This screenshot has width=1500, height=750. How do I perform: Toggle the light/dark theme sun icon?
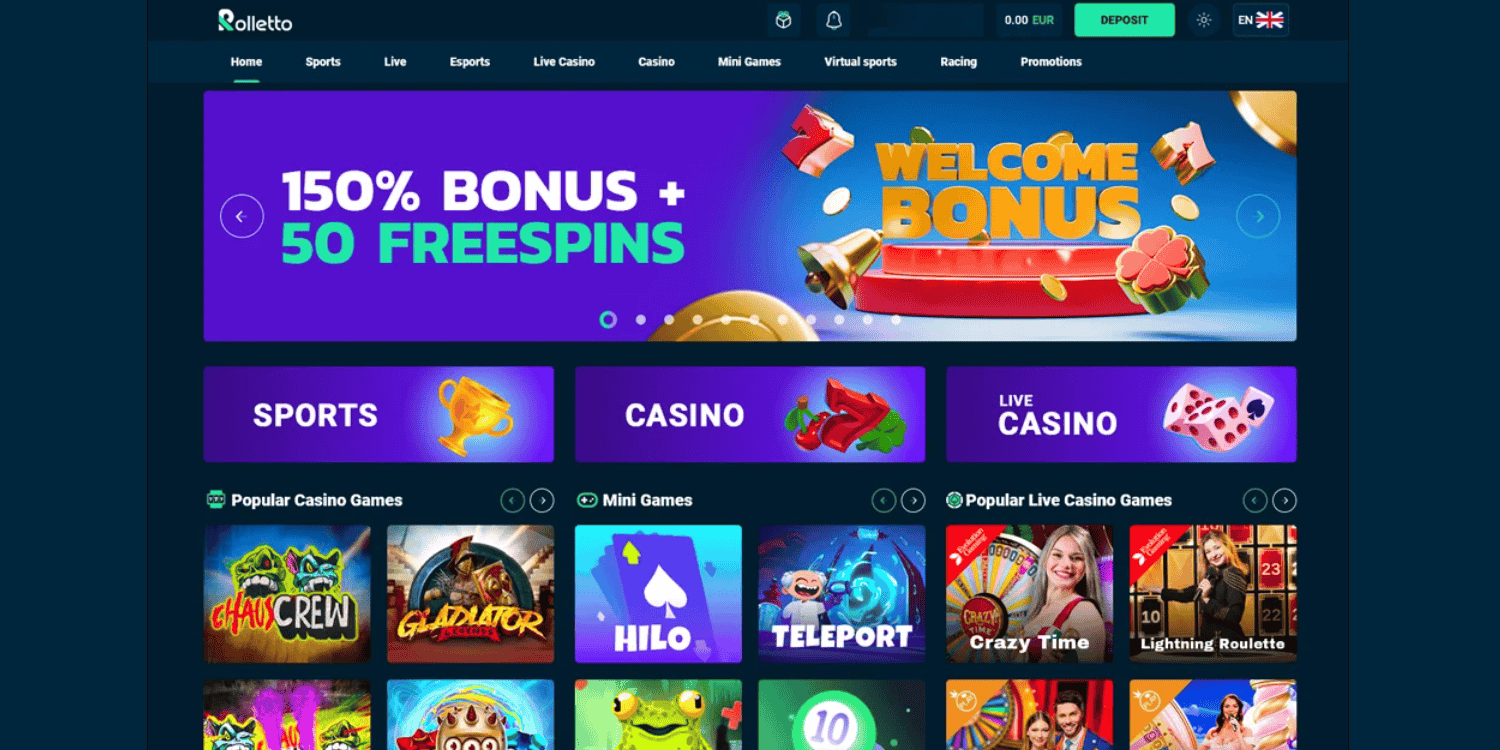(x=1204, y=20)
